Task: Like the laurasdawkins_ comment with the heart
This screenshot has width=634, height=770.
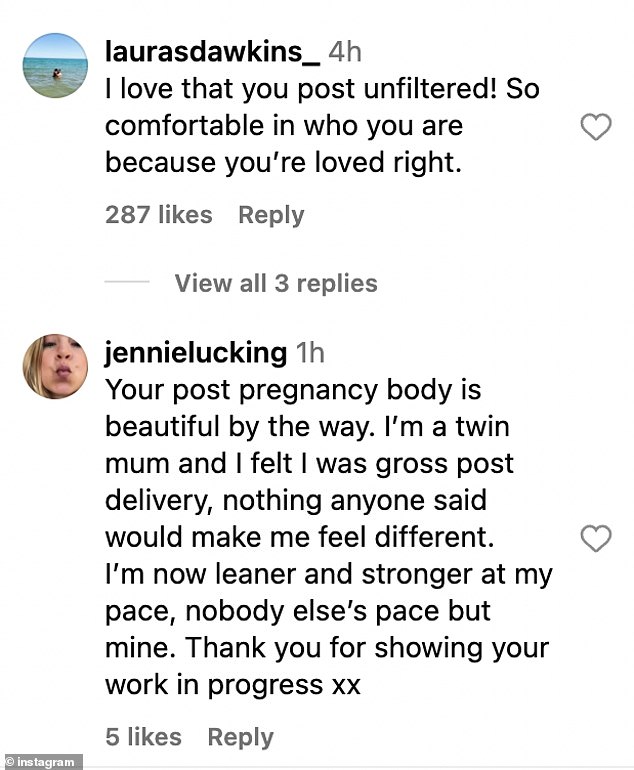Action: (x=596, y=127)
